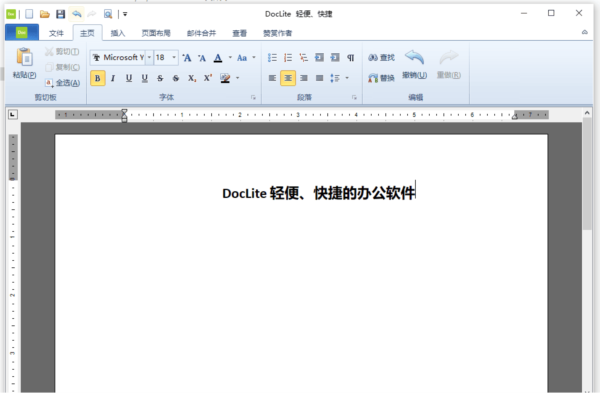Open the Microsoft YaHei font name dropdown
This screenshot has width=600, height=393.
pyautogui.click(x=149, y=57)
